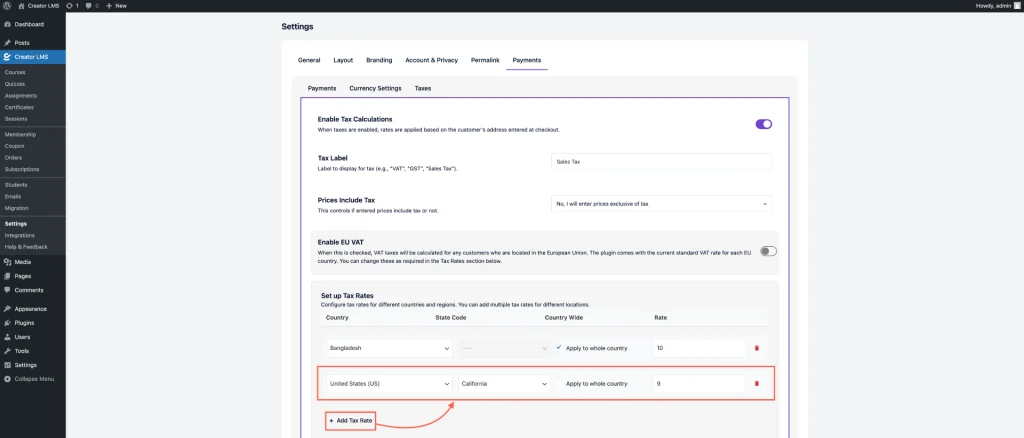Open the Currency Settings sub-tab

(375, 88)
